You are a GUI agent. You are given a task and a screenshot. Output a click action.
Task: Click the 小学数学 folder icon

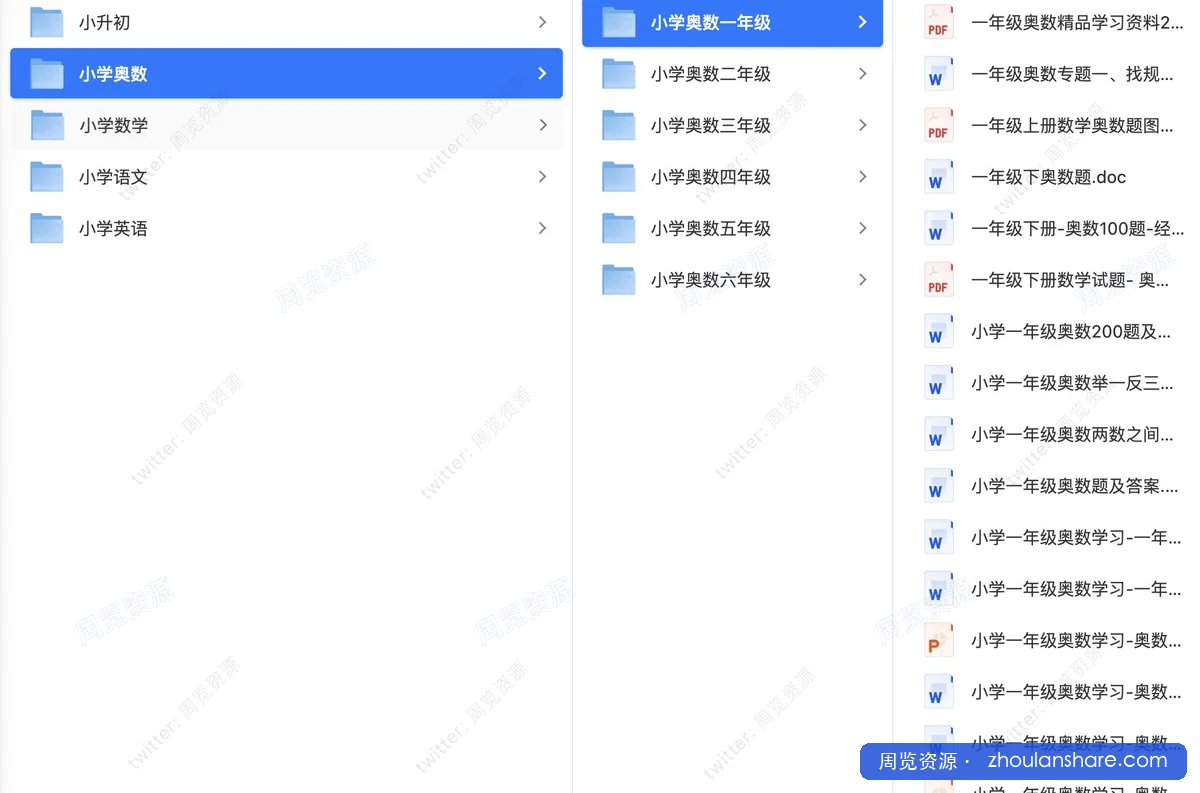tap(47, 125)
